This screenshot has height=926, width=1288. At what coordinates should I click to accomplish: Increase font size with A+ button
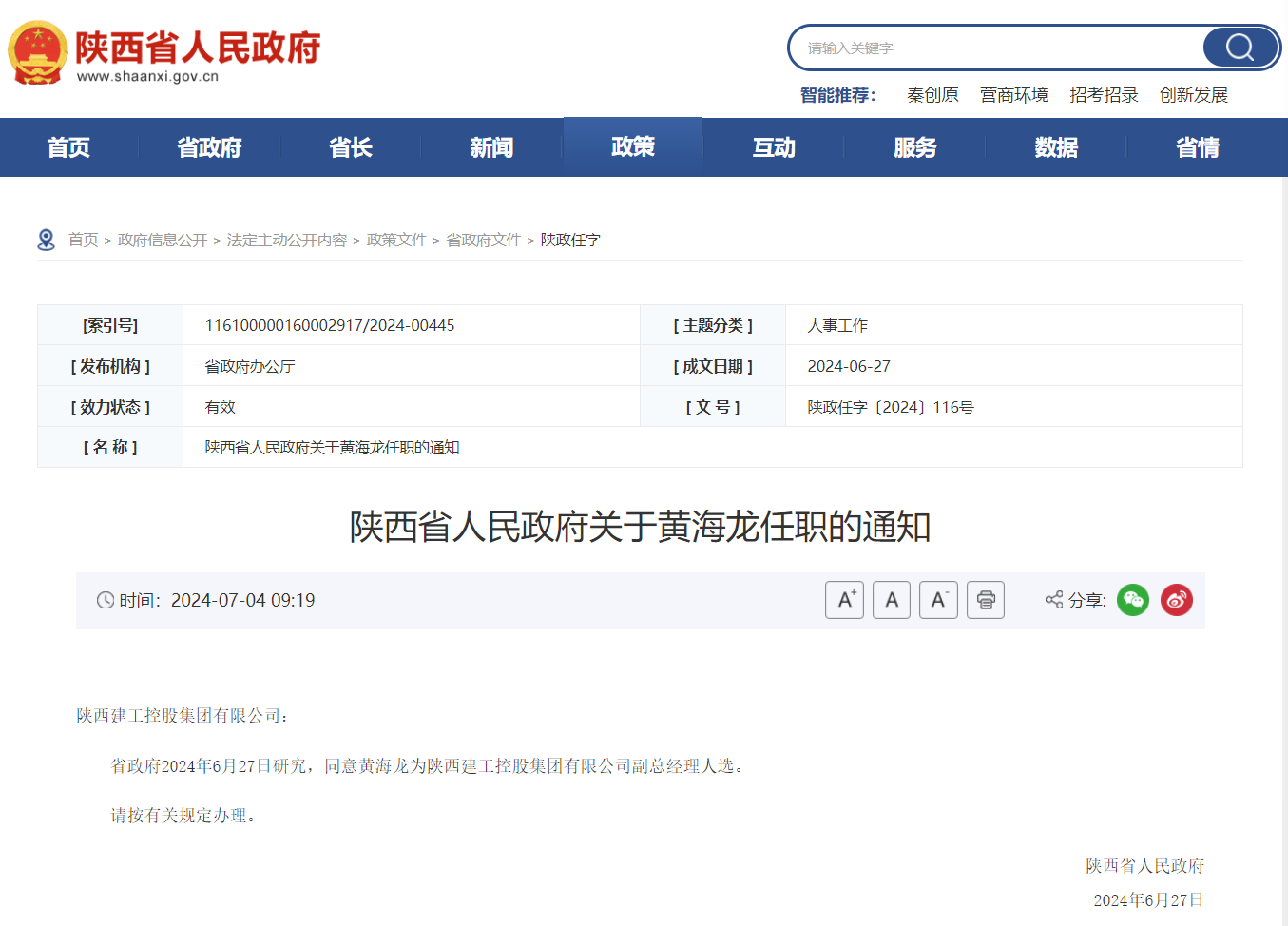(x=844, y=600)
